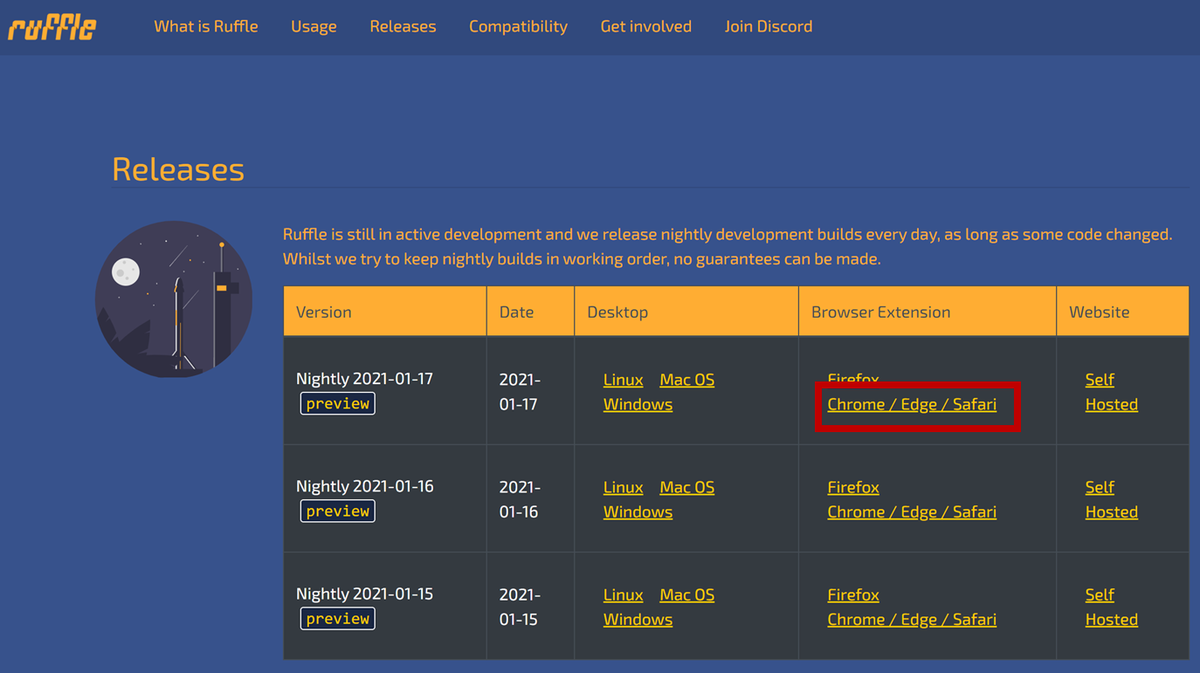Open Firefox extension for Nightly 2021-01-17
1200x673 pixels.
click(853, 379)
